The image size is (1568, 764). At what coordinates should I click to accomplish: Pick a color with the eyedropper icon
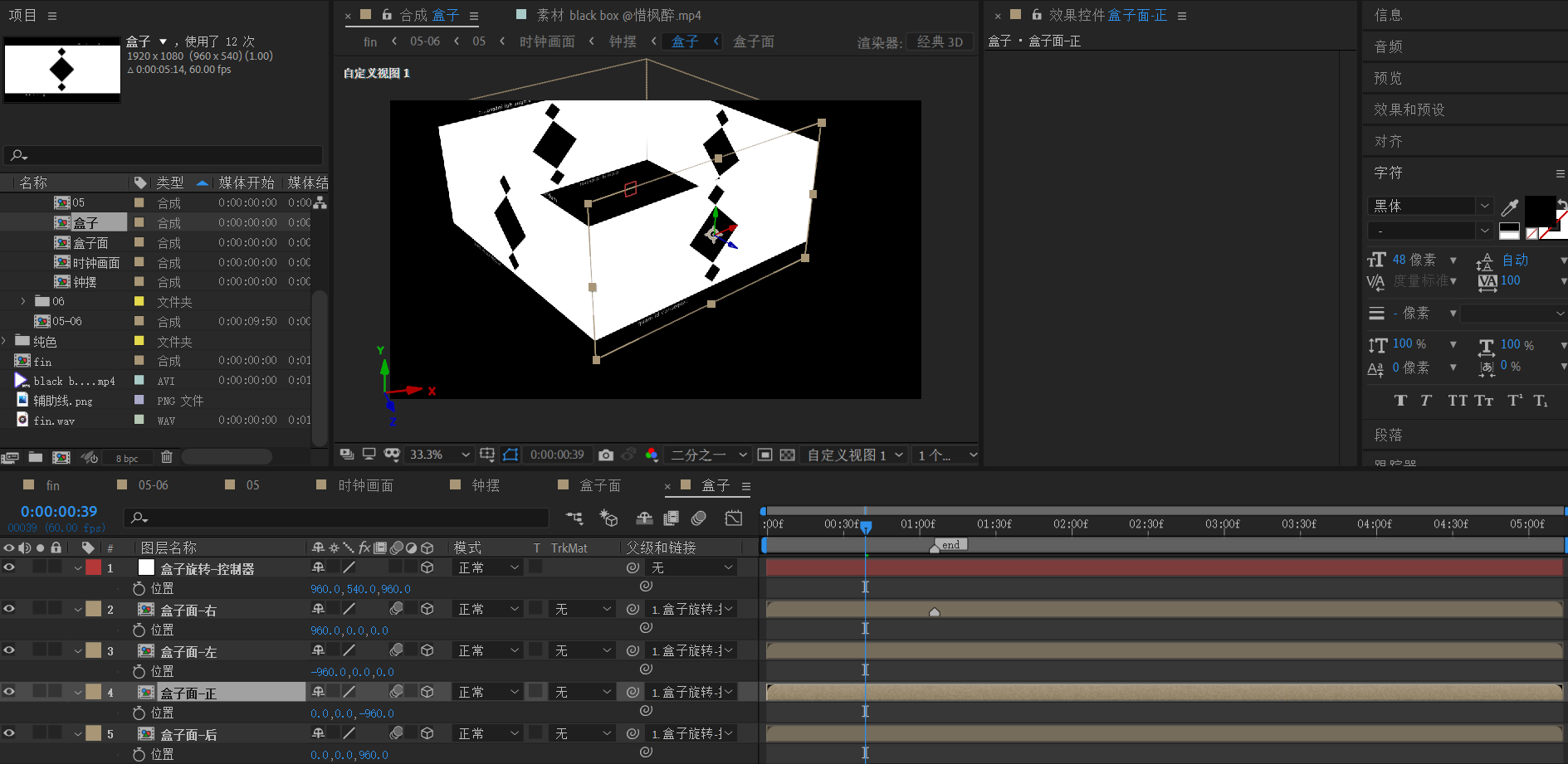pos(1510,207)
